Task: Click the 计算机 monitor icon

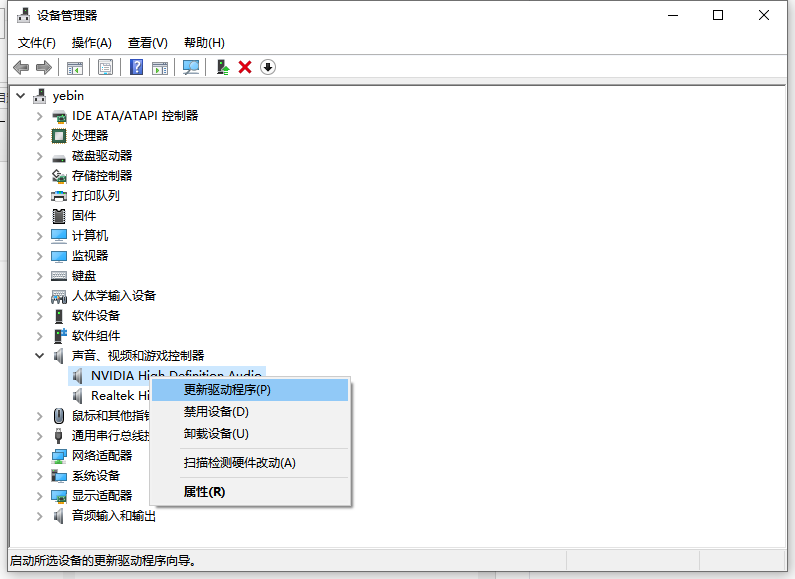Action: [59, 236]
